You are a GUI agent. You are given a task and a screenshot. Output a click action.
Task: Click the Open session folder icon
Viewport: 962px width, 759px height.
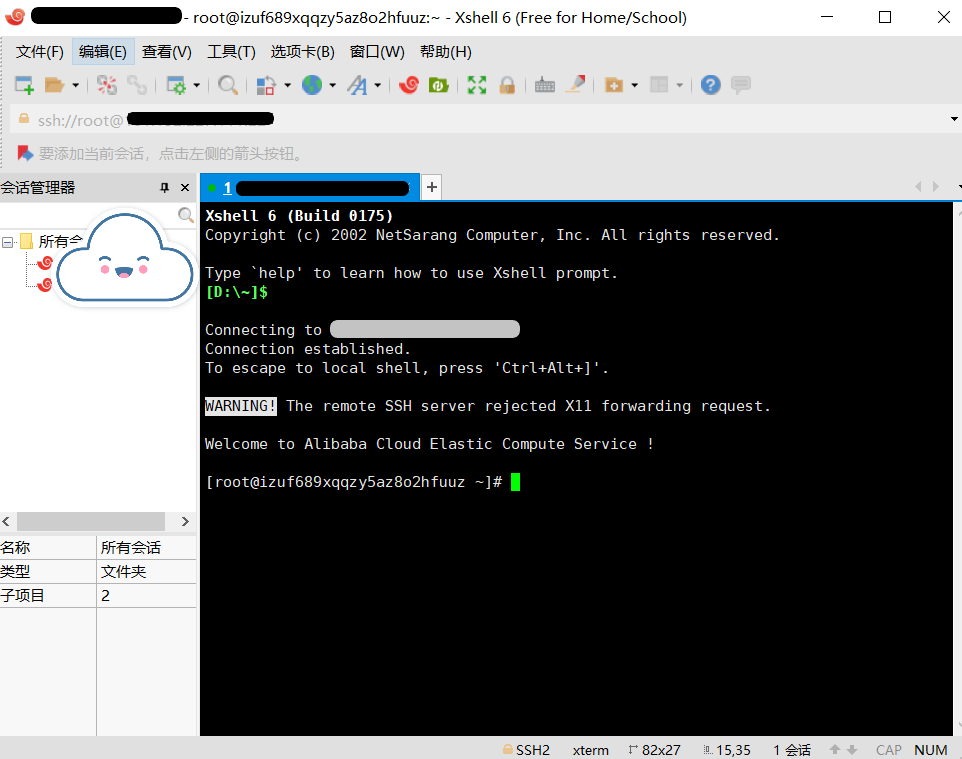pyautogui.click(x=55, y=85)
